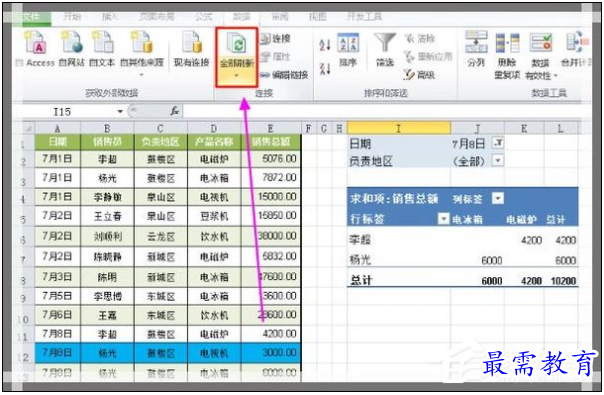Select column I header

point(399,128)
